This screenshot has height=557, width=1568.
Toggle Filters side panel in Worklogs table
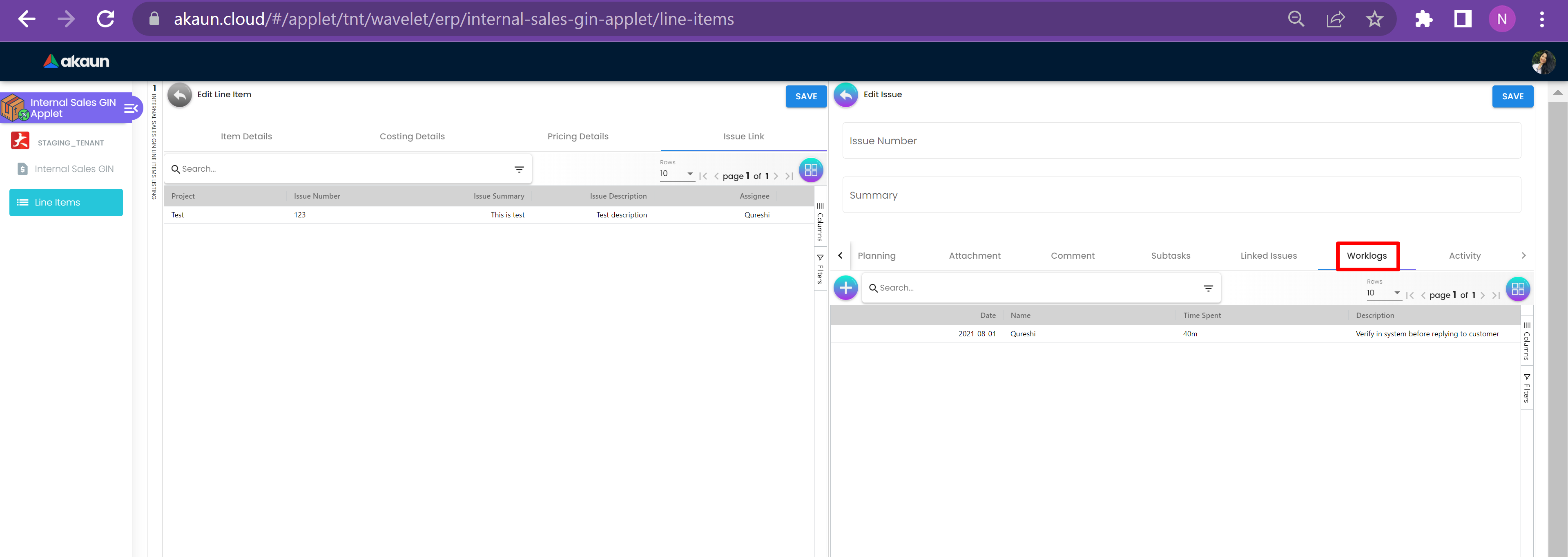click(x=1527, y=388)
